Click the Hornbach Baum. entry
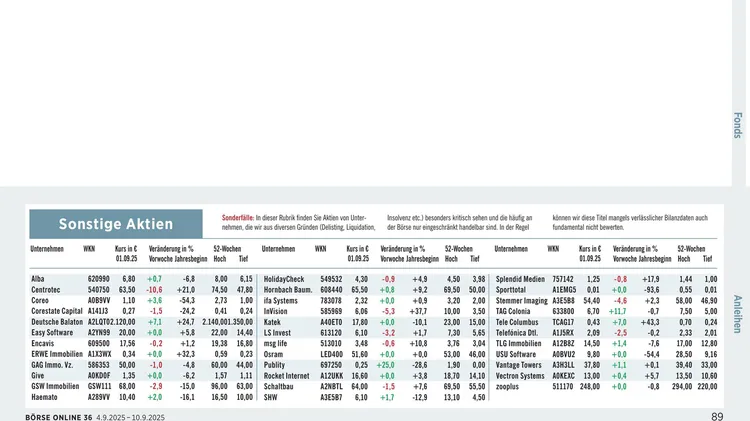Viewport: 750px width, 421px height. coord(288,290)
